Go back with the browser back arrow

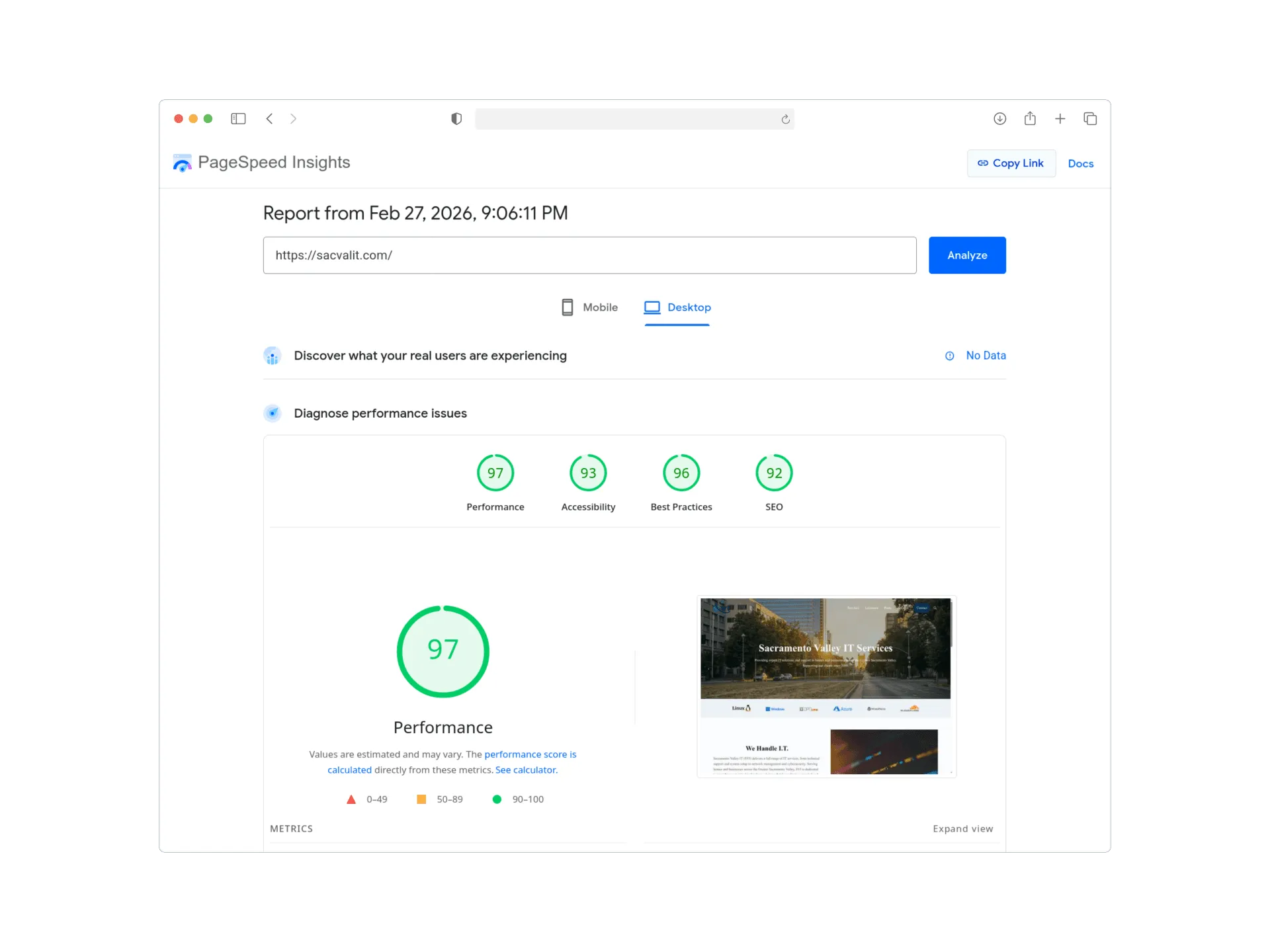(x=269, y=119)
